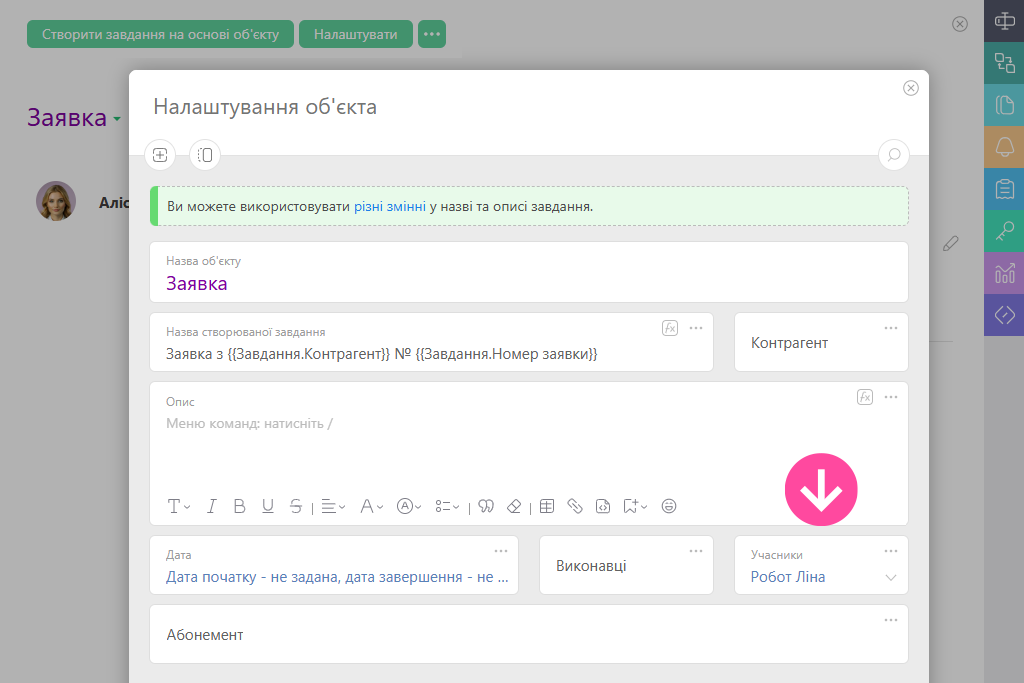Click the add field plus icon

(160, 155)
